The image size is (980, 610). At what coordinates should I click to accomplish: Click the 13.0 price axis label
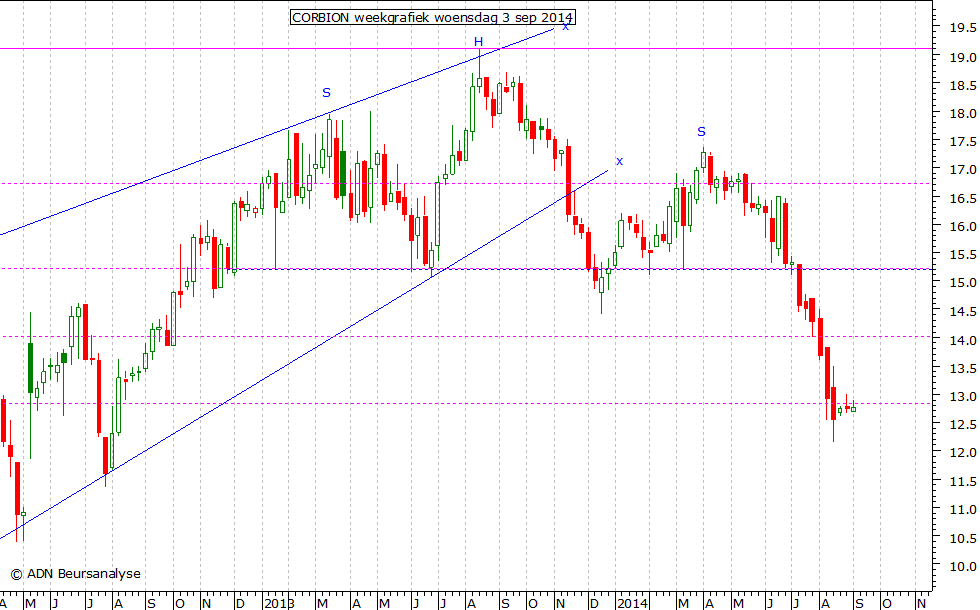tap(963, 396)
